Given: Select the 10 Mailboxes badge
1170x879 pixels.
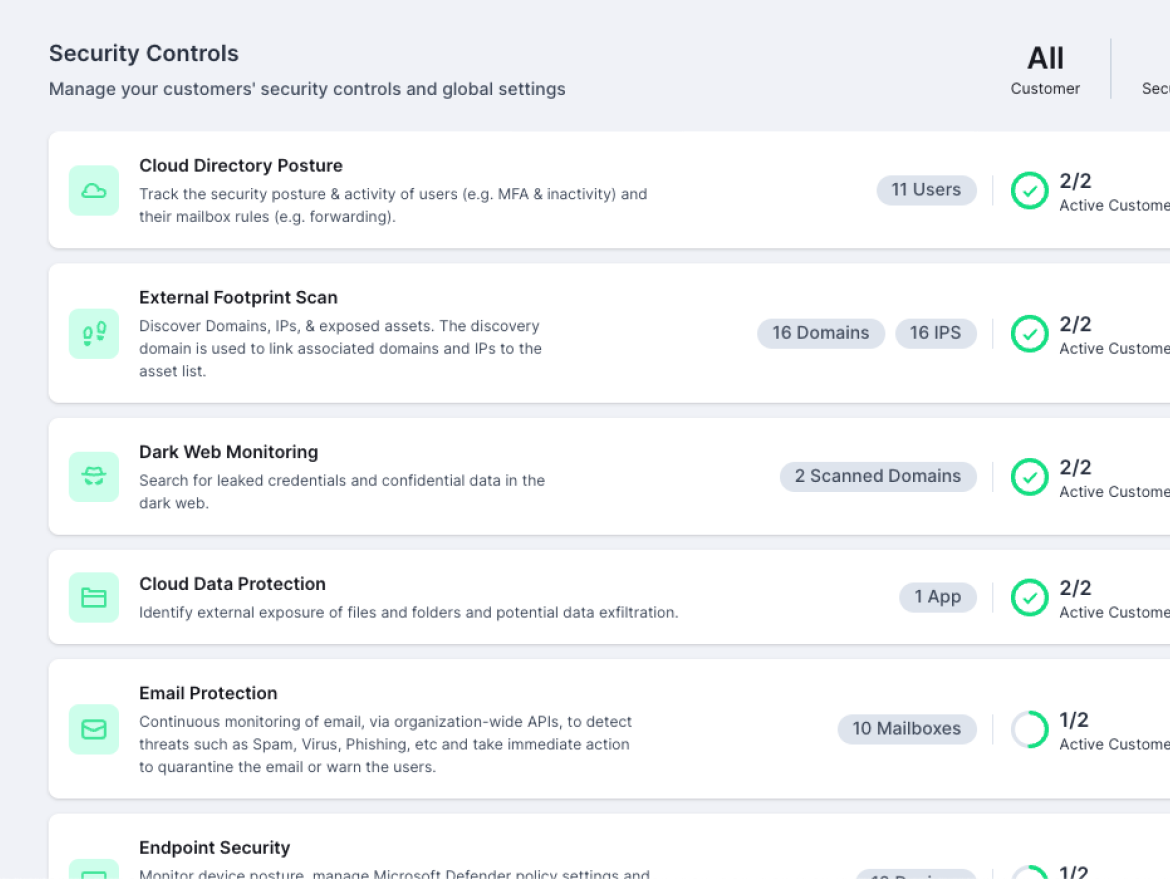Looking at the screenshot, I should (x=906, y=729).
